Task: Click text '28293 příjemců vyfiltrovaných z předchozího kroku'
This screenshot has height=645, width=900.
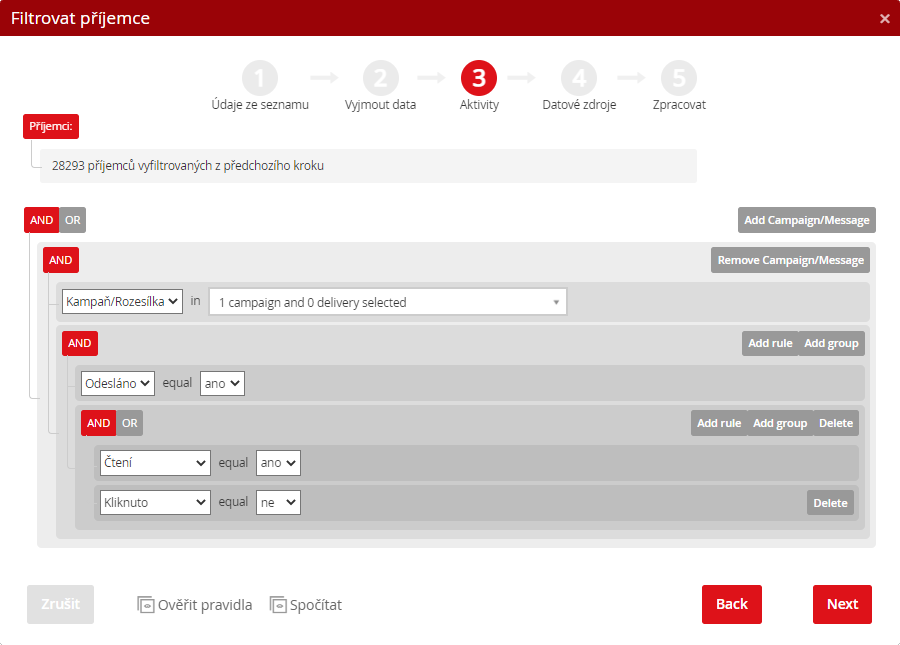Action: pos(188,166)
